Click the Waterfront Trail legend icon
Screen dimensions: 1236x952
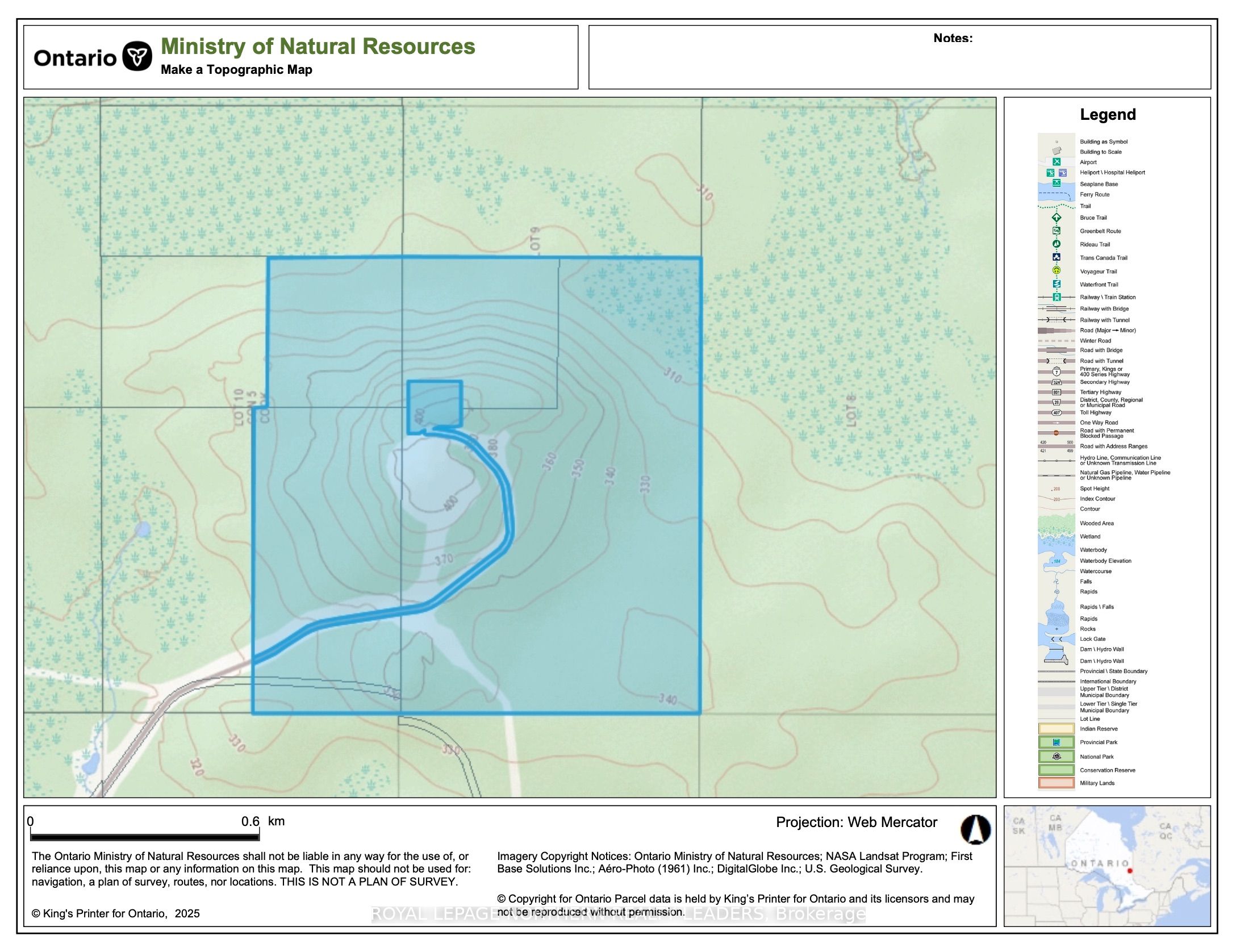click(x=1057, y=284)
